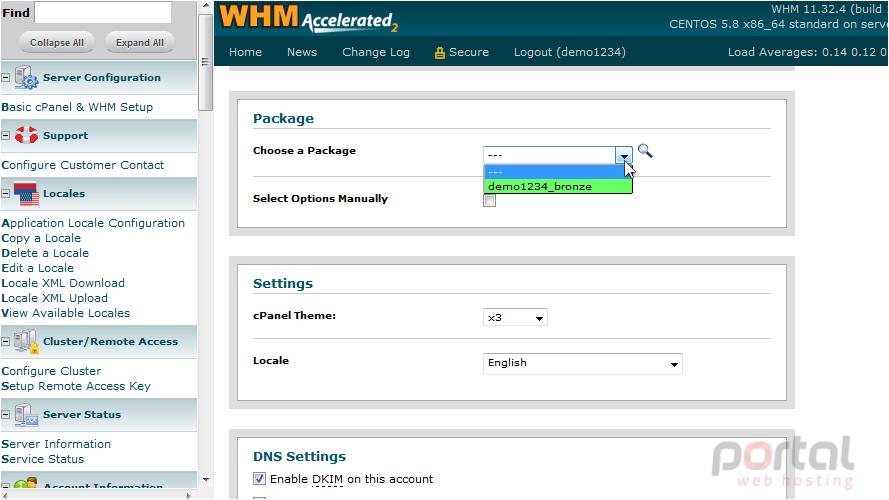Open Locale XML Download link
Viewport: 889px width, 500px height.
coord(63,283)
